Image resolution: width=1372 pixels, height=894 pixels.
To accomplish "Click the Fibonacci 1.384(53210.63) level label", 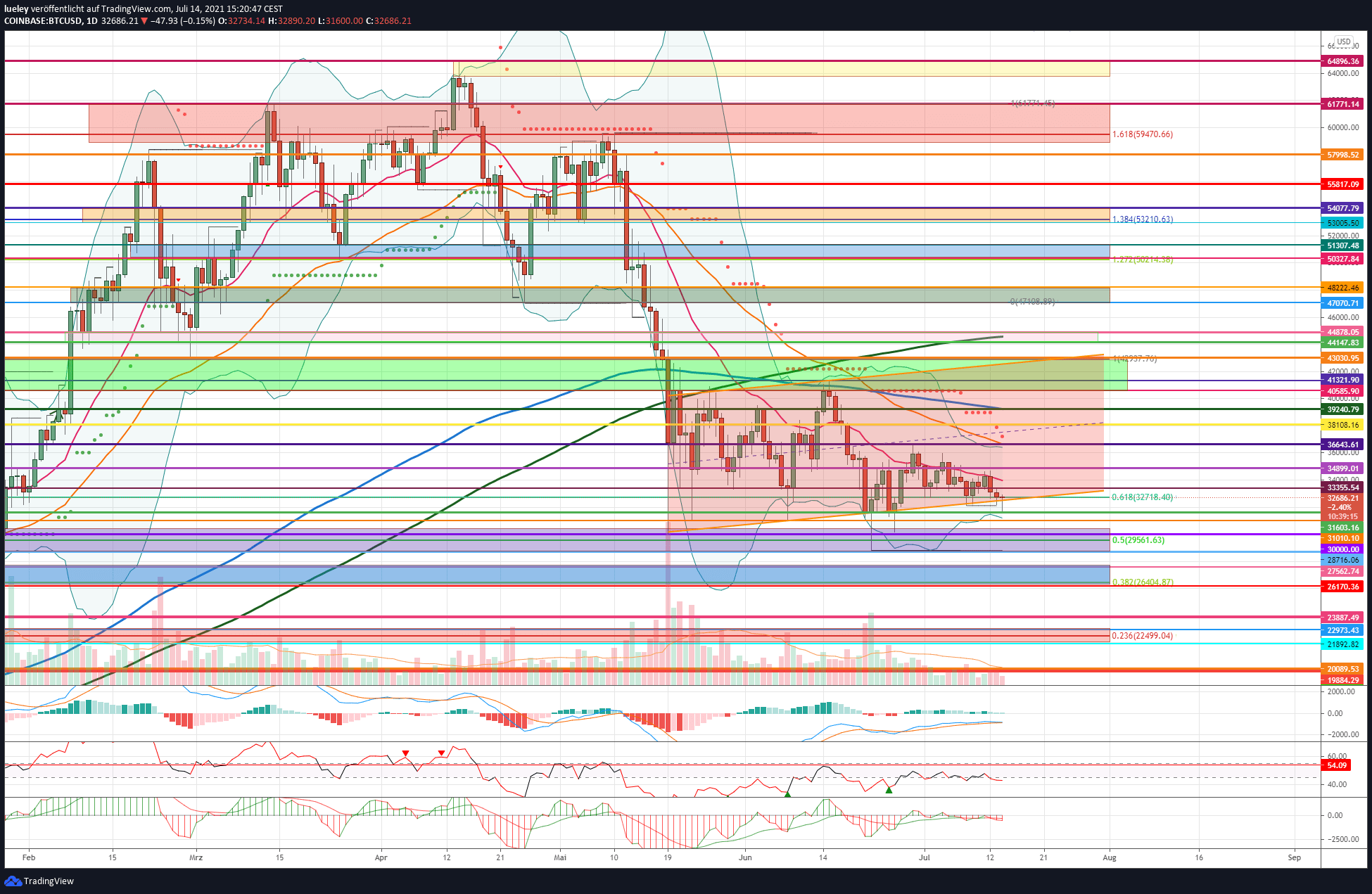I will (x=1142, y=219).
